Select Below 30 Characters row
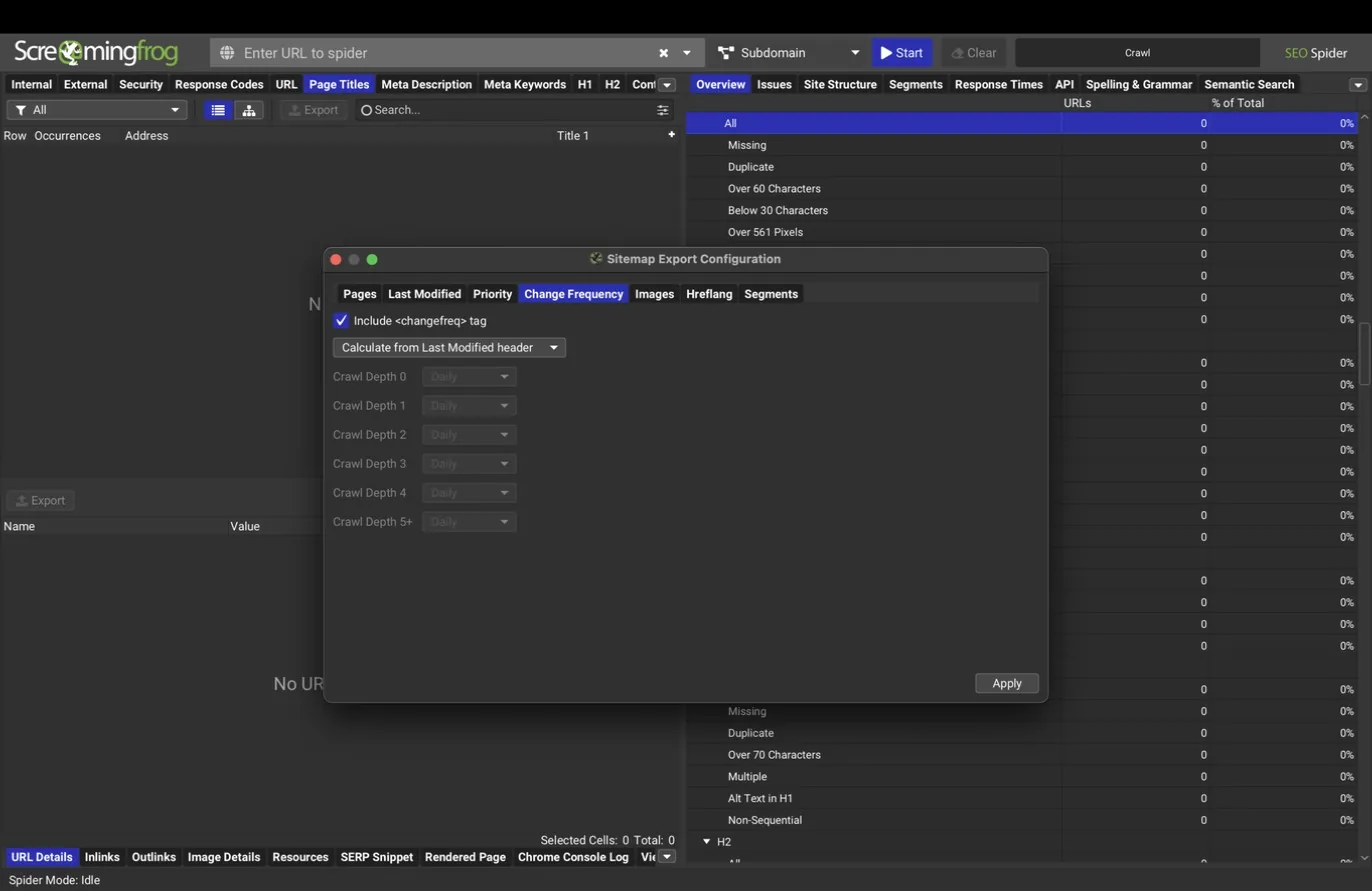This screenshot has width=1372, height=891. (x=1020, y=211)
